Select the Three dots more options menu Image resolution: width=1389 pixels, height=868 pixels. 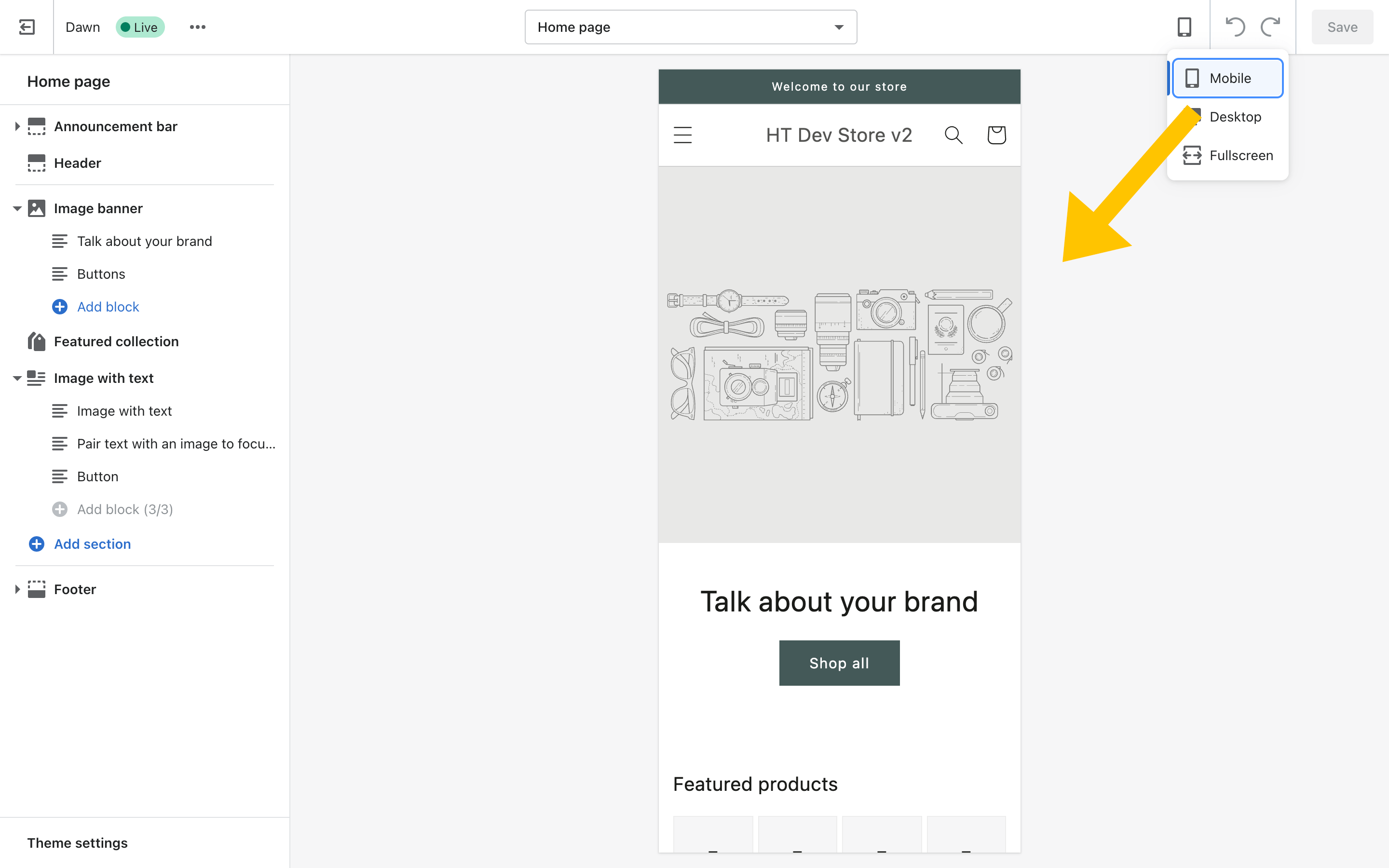(x=197, y=27)
